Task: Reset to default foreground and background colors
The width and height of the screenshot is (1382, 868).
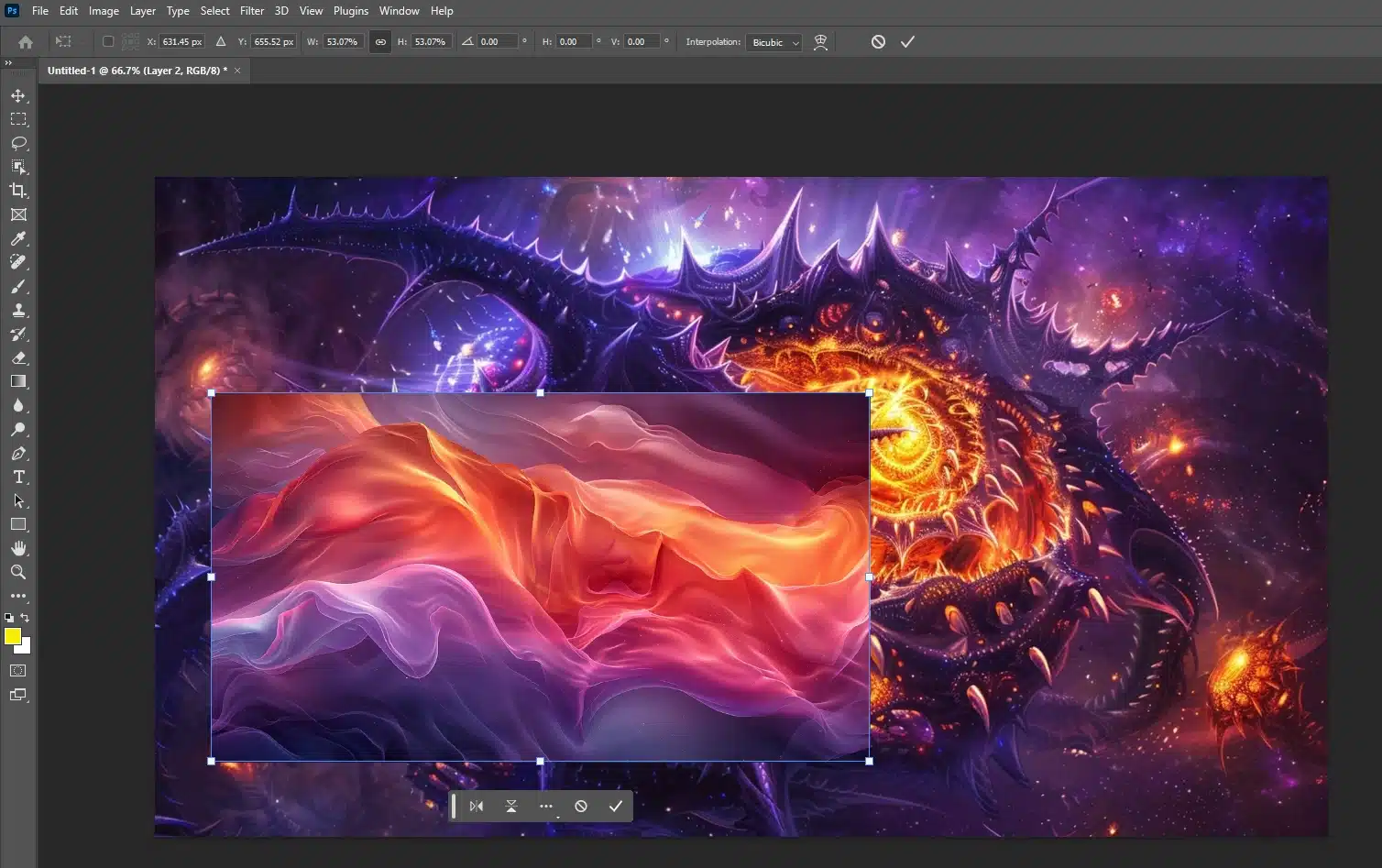Action: tap(9, 618)
